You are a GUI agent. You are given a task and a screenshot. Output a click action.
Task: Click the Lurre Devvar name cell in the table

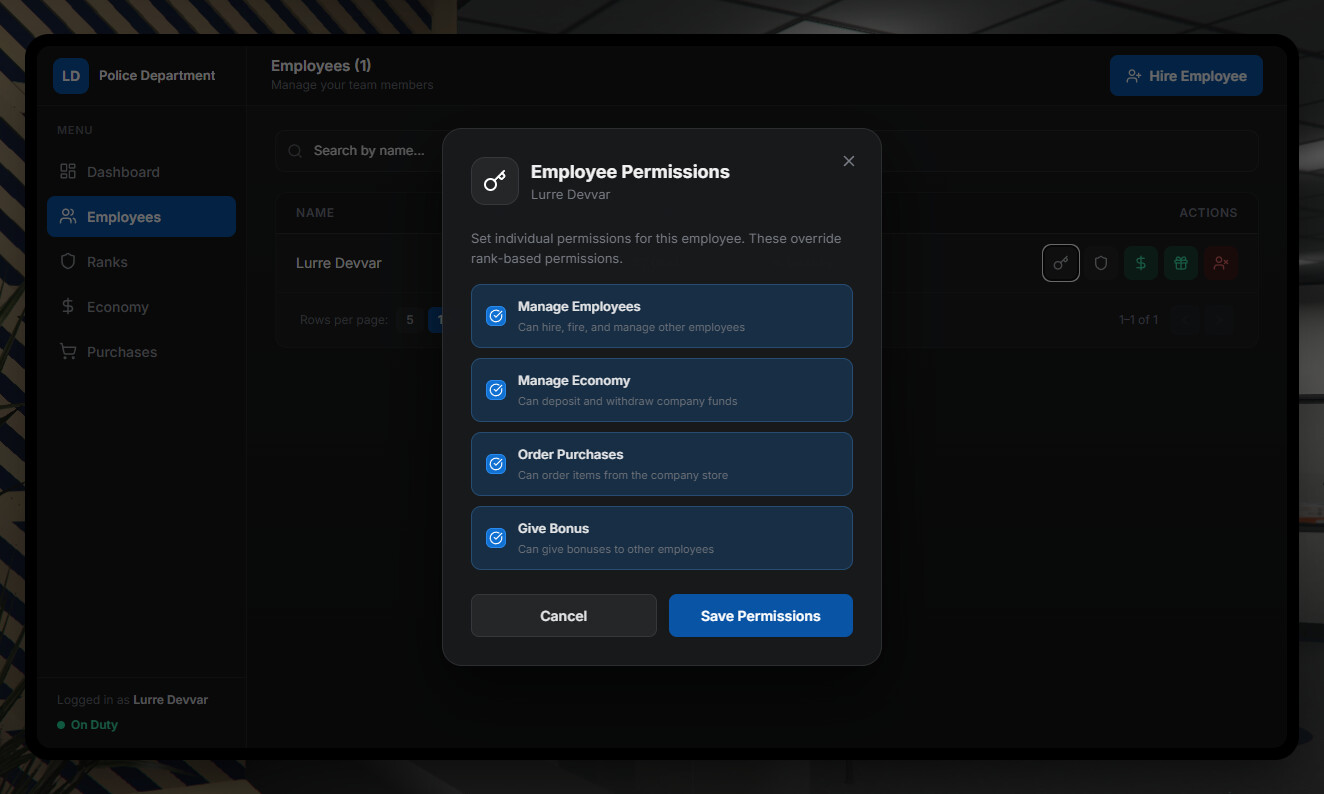(x=339, y=263)
